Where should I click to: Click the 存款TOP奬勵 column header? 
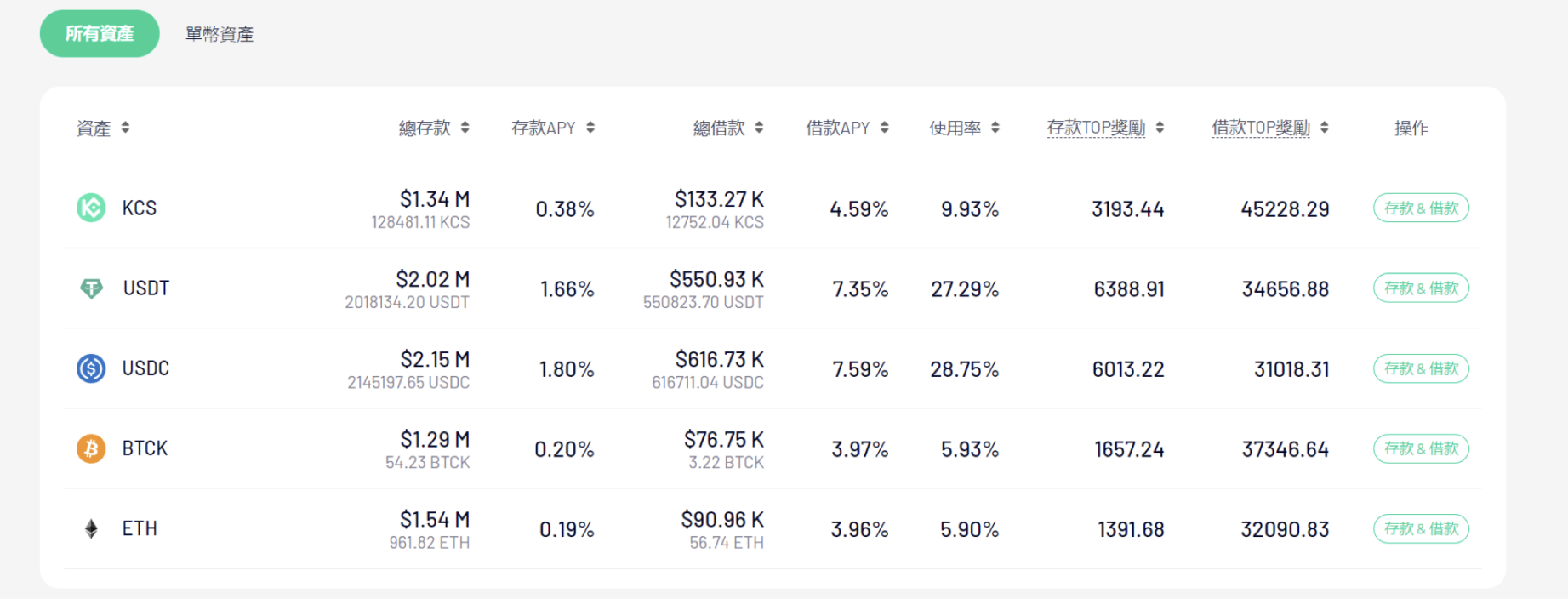[x=1096, y=128]
